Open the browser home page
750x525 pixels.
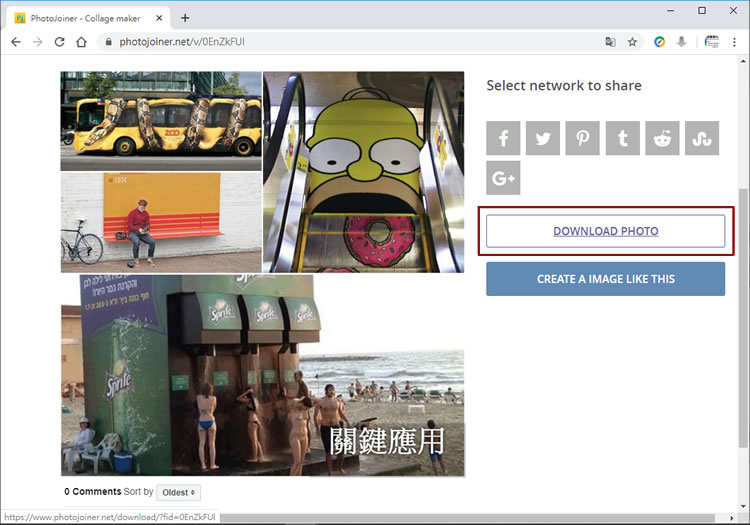point(81,42)
